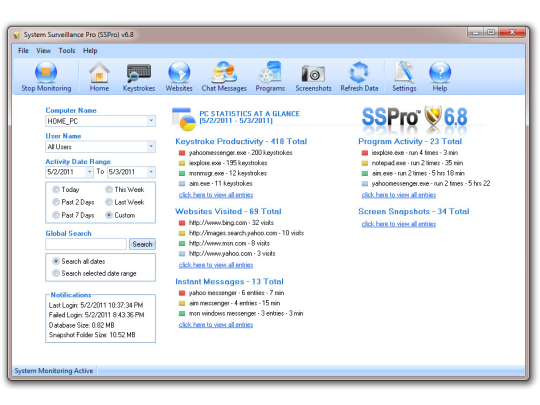Click the green swatch beside msn windows messenger
This screenshot has width=540, height=405.
click(182, 314)
